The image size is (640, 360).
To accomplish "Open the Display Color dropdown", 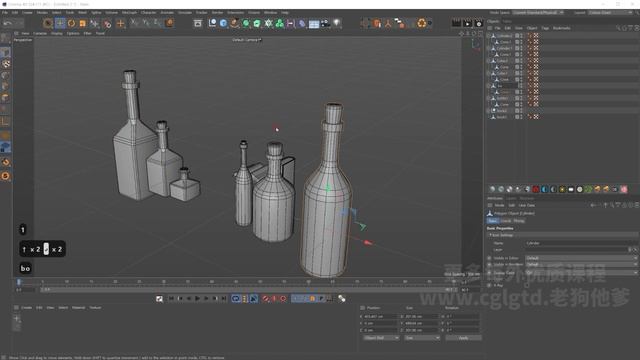I will tap(581, 272).
